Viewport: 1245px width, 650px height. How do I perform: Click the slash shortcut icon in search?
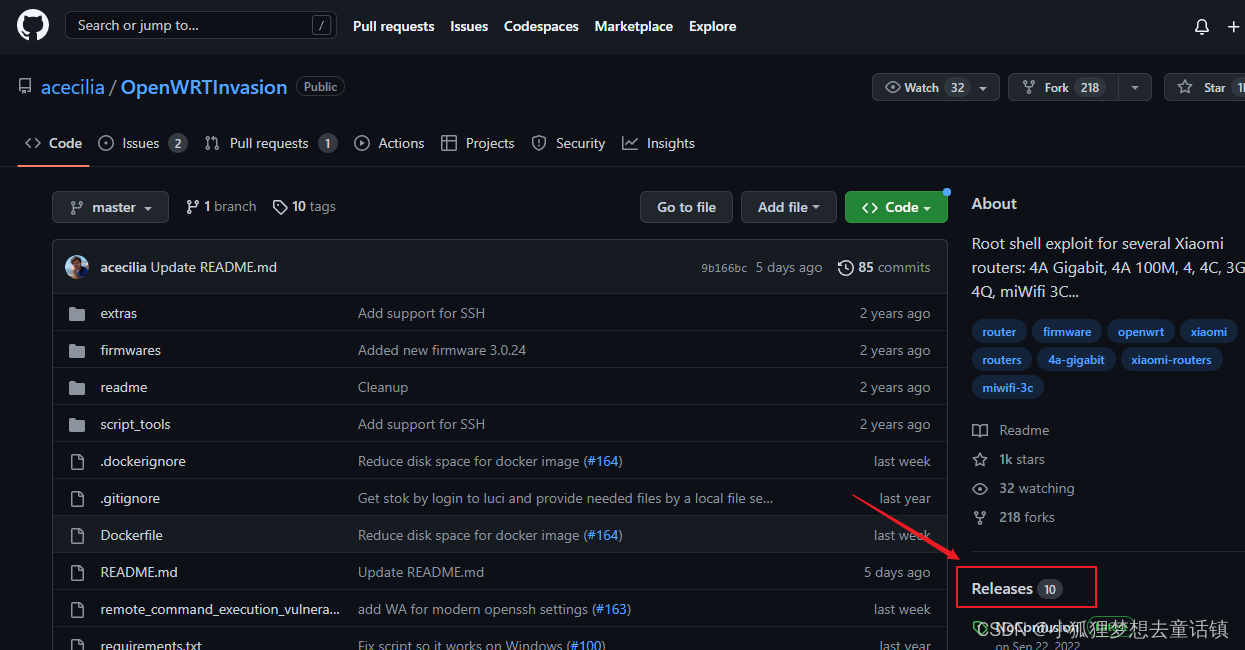pyautogui.click(x=321, y=26)
